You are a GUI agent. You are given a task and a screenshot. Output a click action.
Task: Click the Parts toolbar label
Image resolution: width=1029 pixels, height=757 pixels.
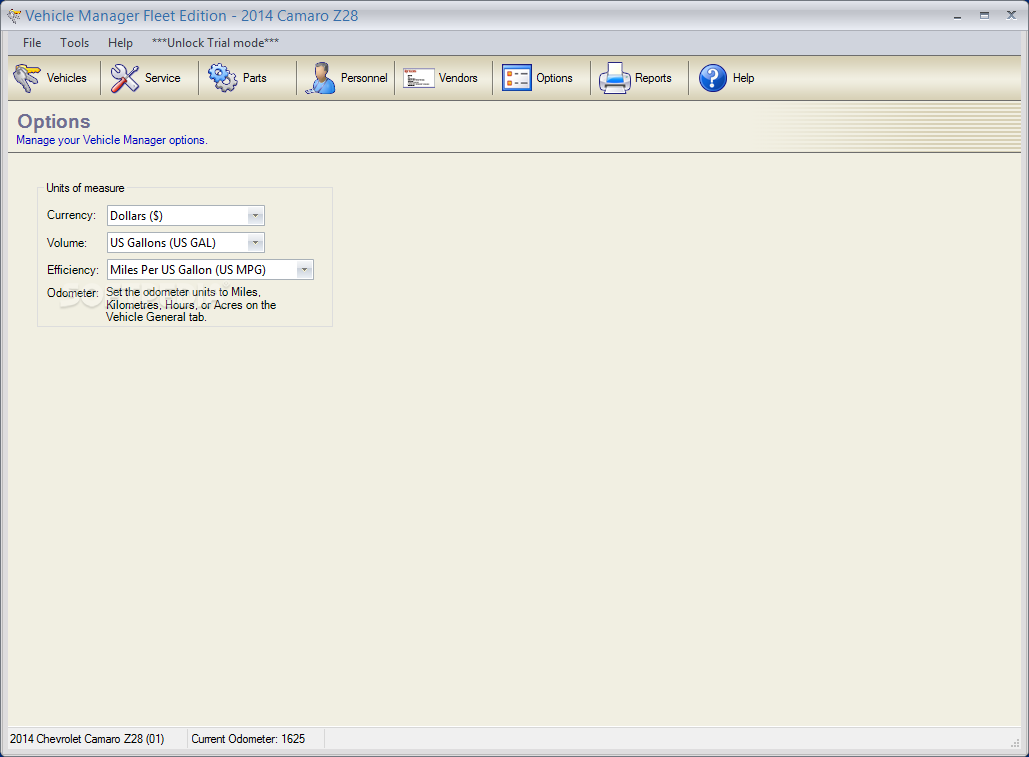pyautogui.click(x=255, y=78)
